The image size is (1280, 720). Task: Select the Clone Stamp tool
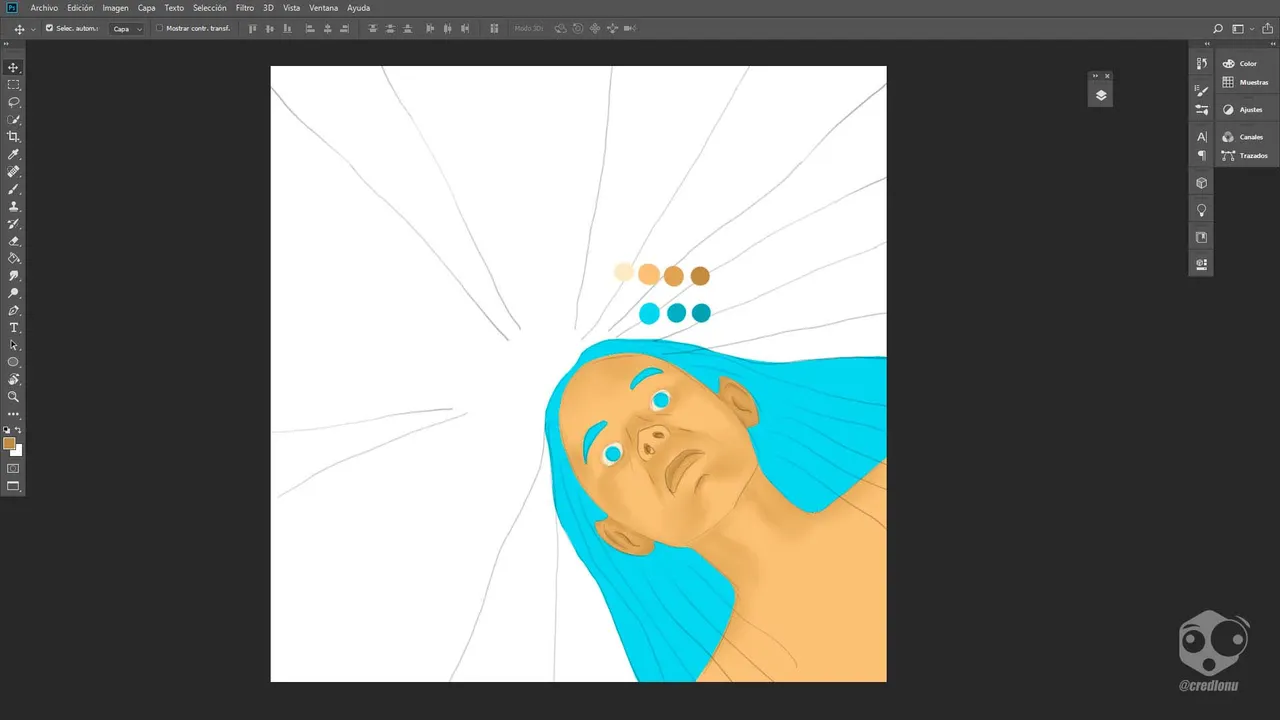click(14, 206)
